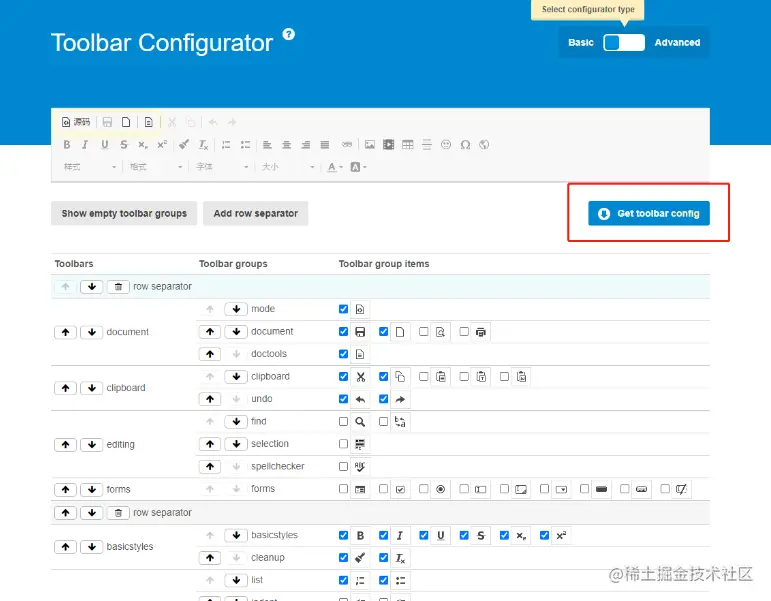The width and height of the screenshot is (771, 601).
Task: Check the Select All item checkbox
Action: coord(343,444)
